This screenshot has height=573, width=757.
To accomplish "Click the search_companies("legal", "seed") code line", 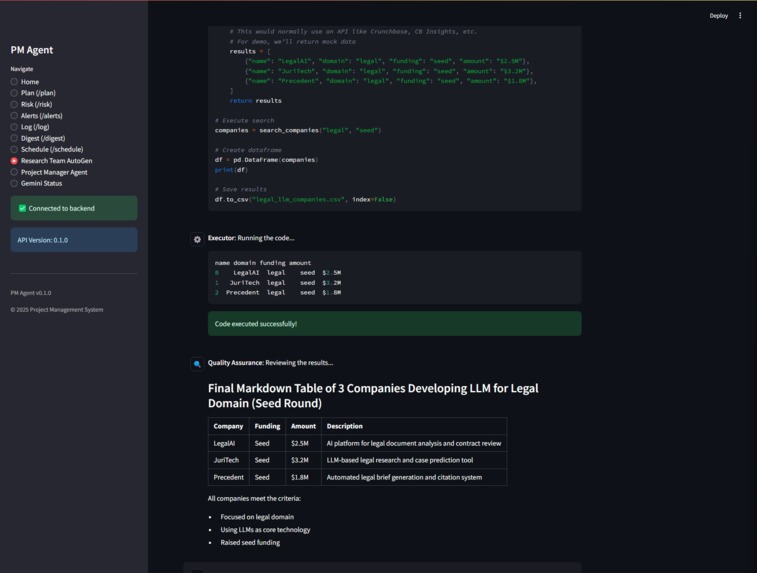I will [298, 130].
